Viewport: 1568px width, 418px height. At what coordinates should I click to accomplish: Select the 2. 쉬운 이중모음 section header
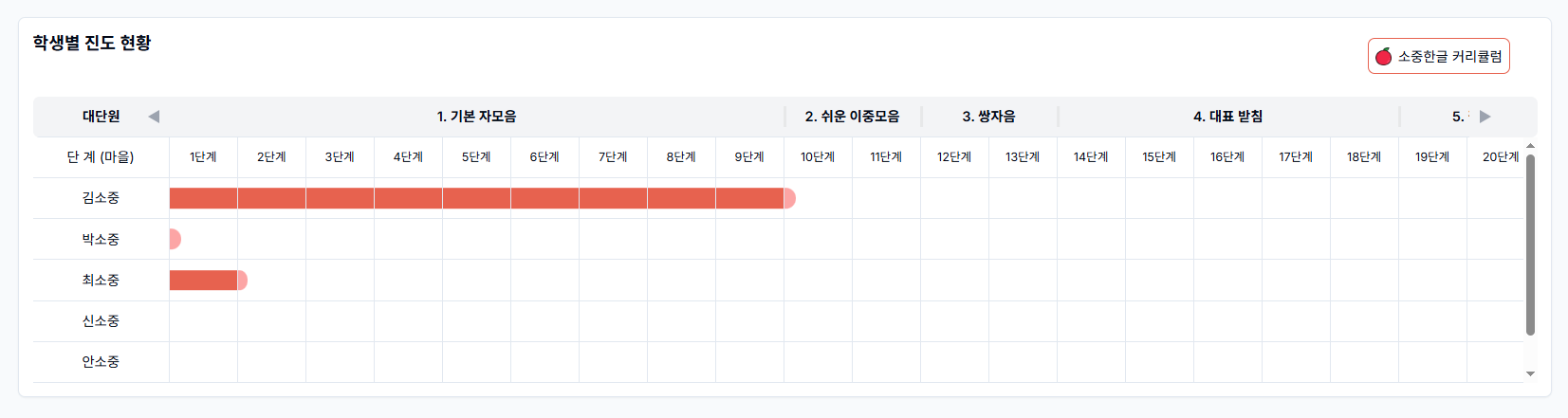(852, 117)
